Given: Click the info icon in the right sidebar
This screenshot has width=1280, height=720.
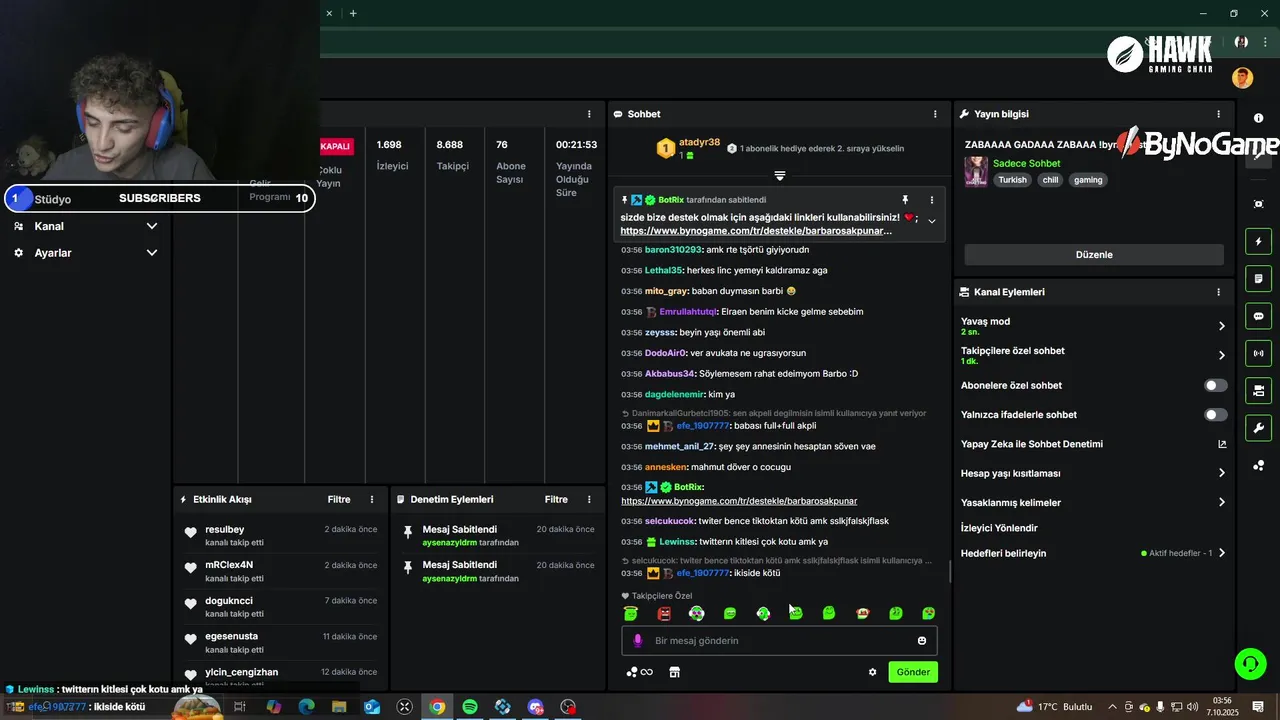Looking at the screenshot, I should [x=1258, y=118].
